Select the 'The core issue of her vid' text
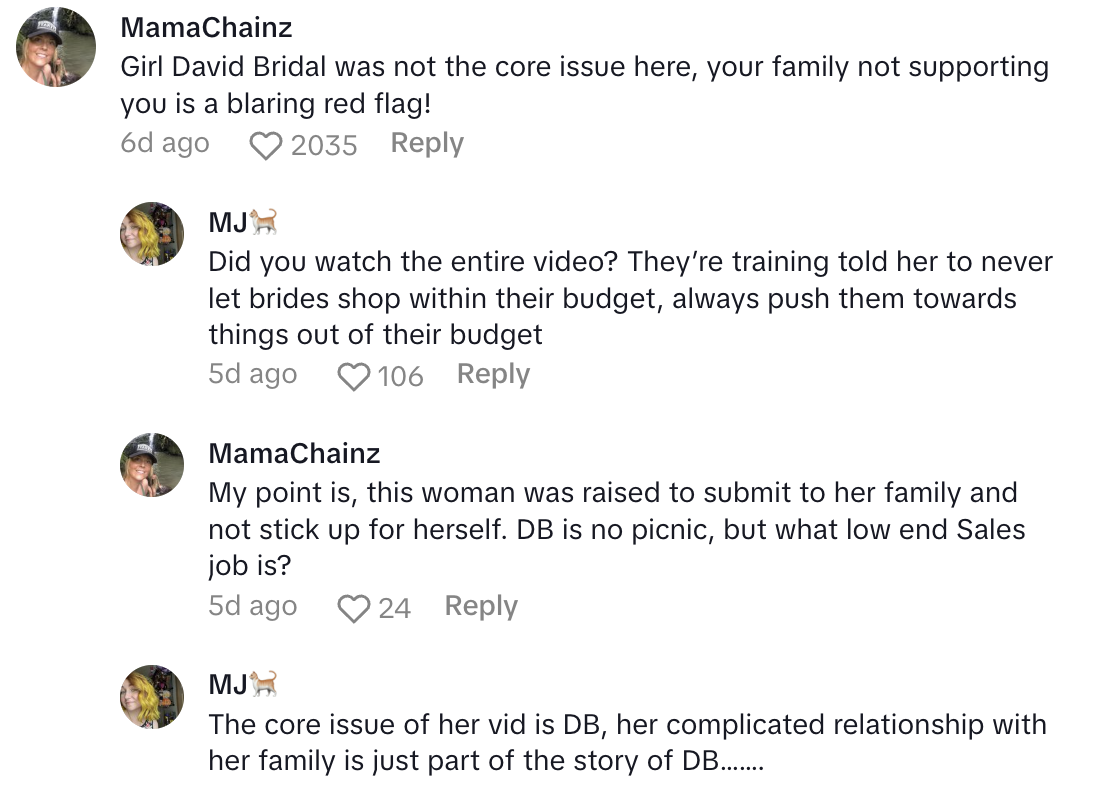This screenshot has height=786, width=1104. [x=627, y=741]
